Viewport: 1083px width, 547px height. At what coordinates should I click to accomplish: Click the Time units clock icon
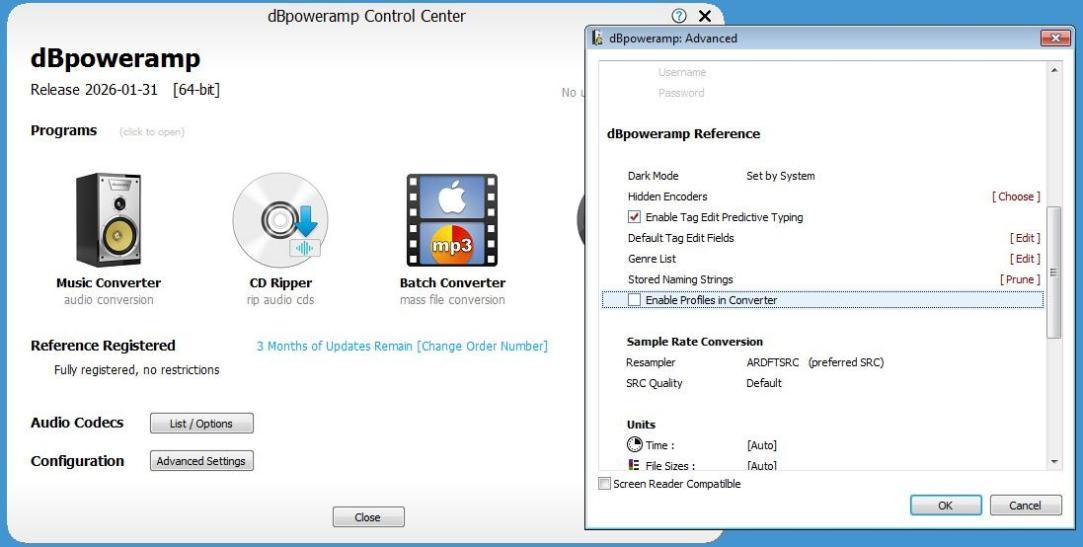click(635, 445)
